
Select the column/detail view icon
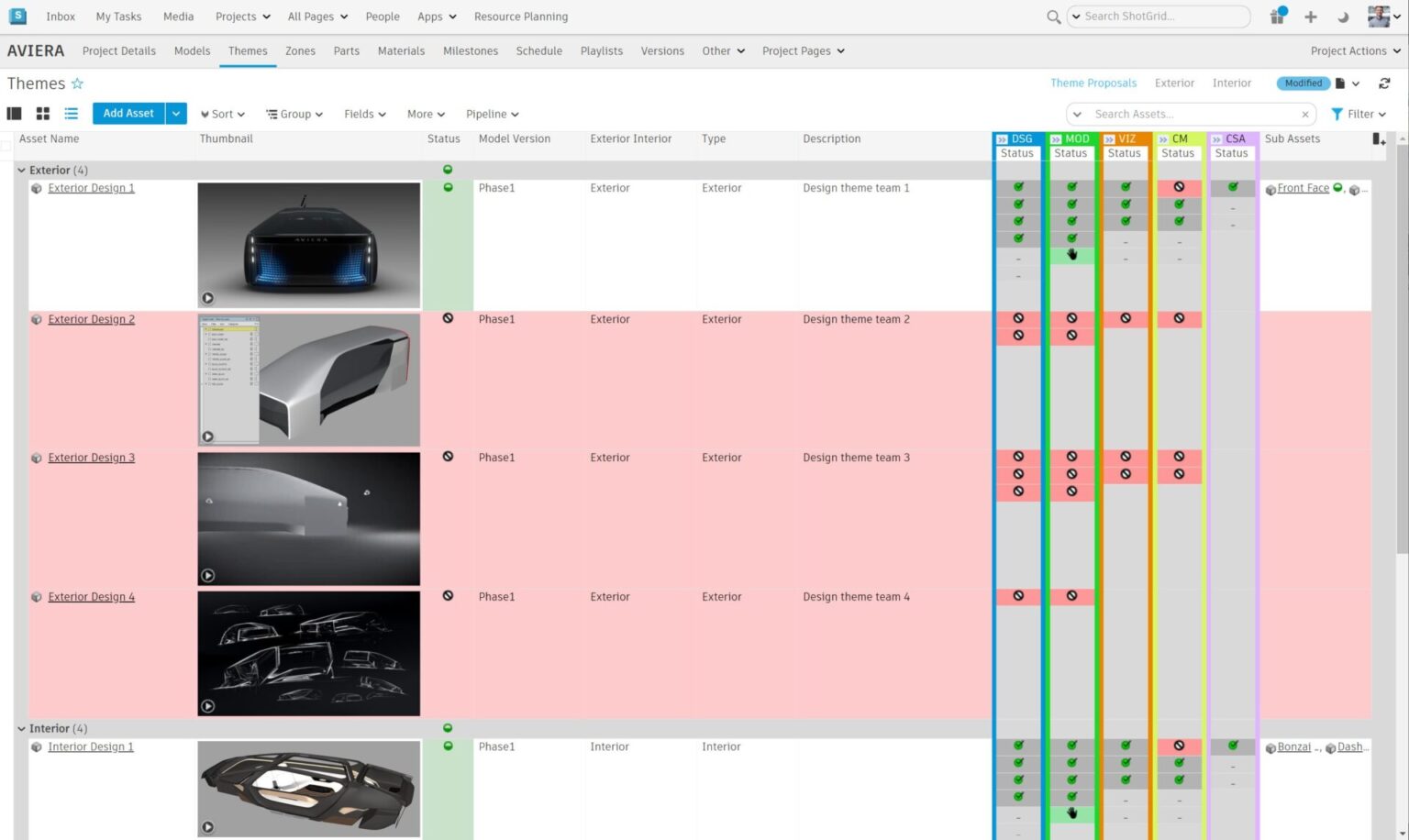(14, 113)
